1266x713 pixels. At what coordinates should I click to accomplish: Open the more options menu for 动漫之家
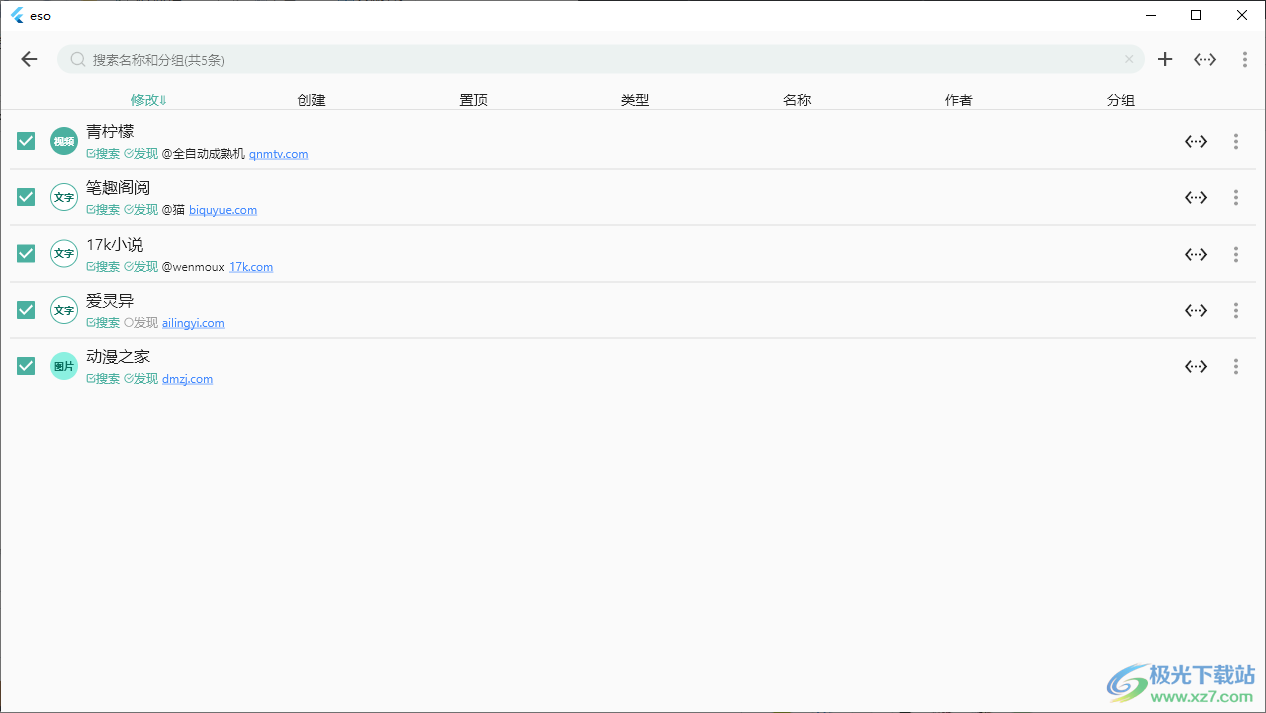(1236, 366)
